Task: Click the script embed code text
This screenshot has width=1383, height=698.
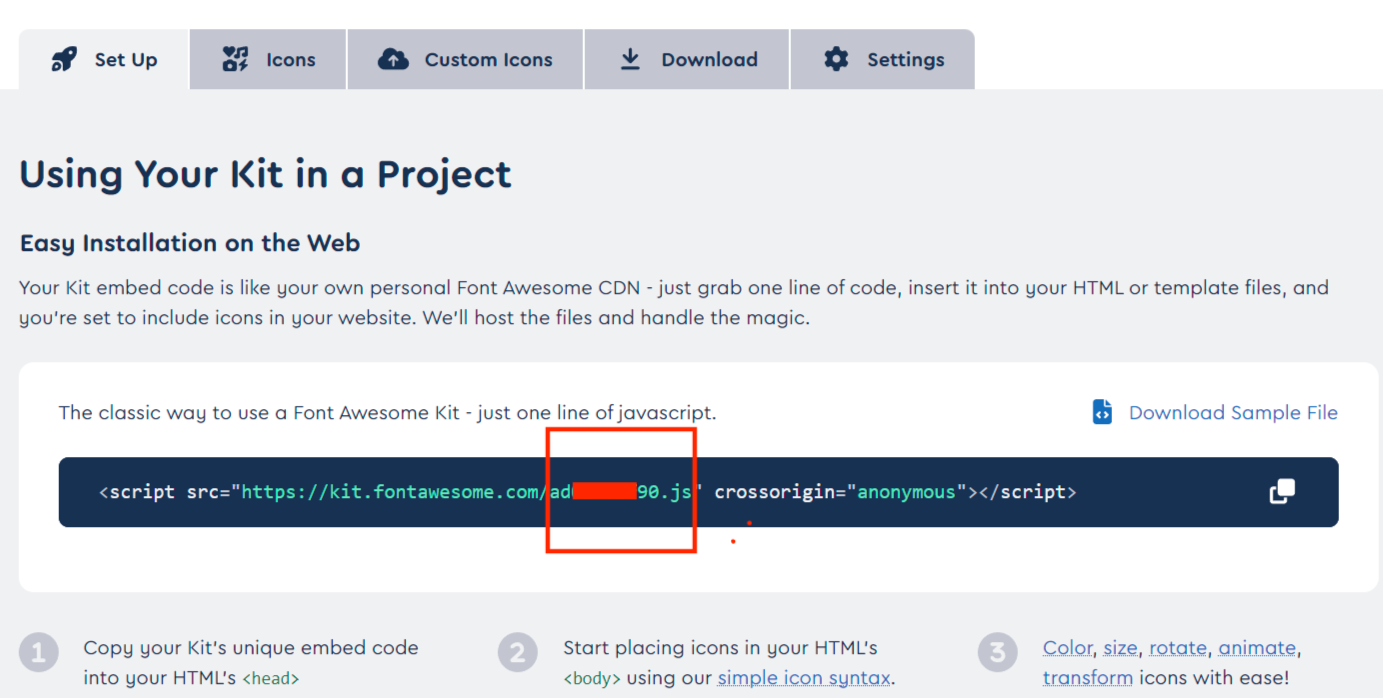Action: click(x=588, y=492)
